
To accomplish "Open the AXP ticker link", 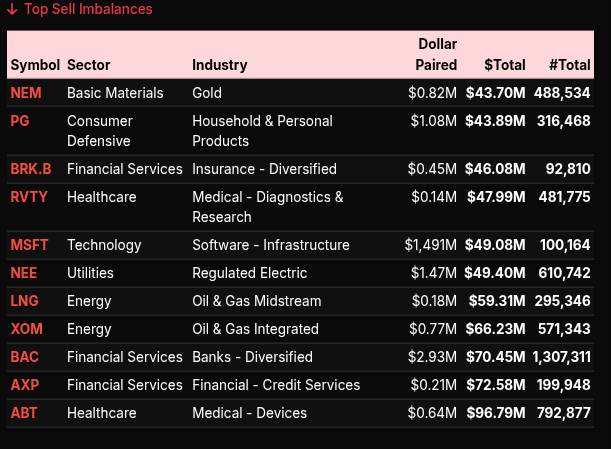I will pos(24,385).
